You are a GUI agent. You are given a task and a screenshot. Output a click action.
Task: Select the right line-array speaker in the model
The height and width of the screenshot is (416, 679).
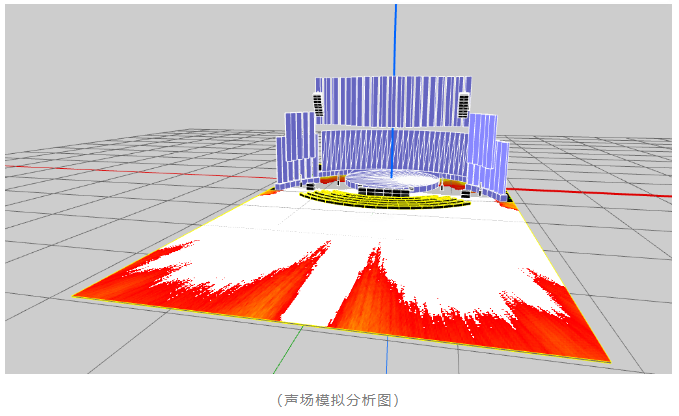click(463, 105)
